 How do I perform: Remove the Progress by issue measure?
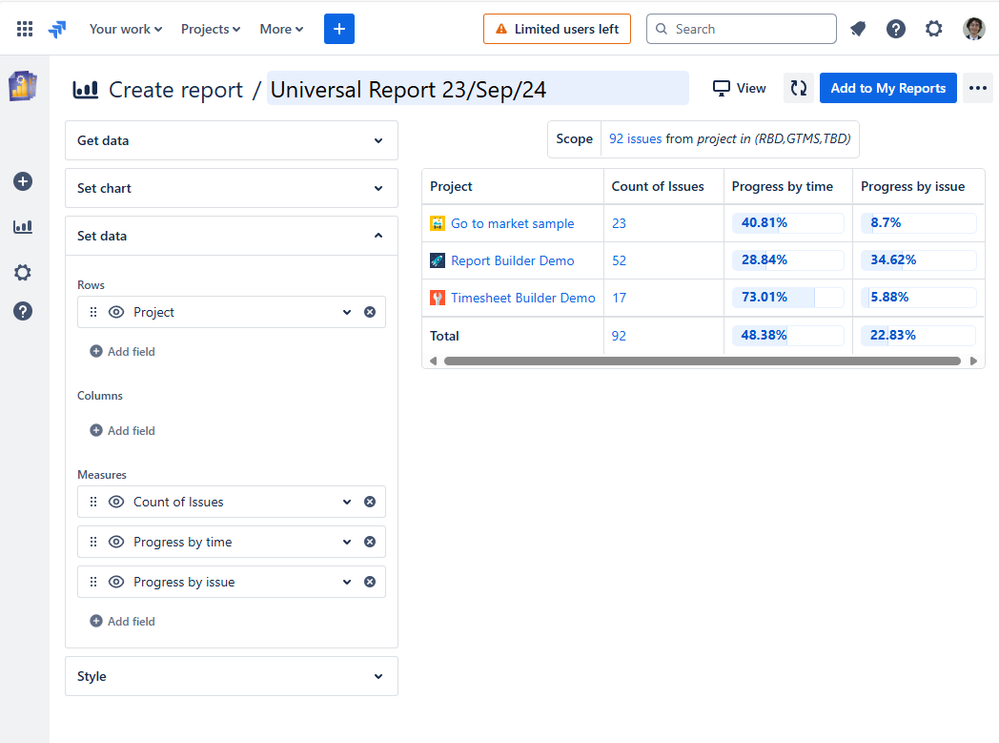(x=370, y=582)
